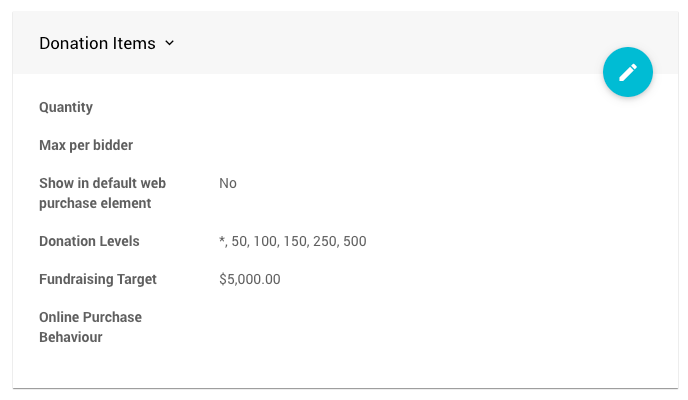Click the card's bottom divider line
This screenshot has width=688, height=400.
tap(344, 387)
